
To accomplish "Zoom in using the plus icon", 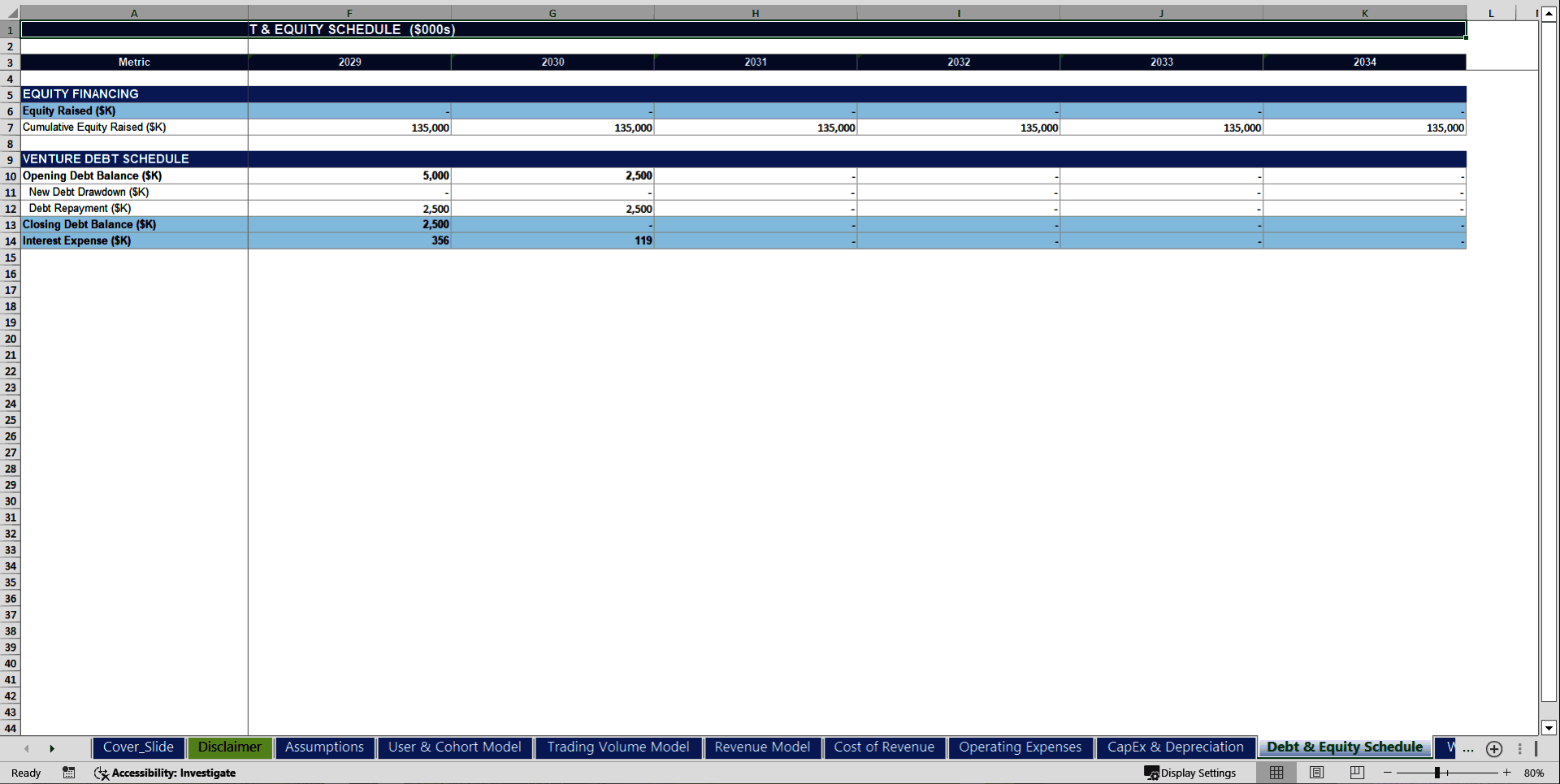I will (1506, 773).
